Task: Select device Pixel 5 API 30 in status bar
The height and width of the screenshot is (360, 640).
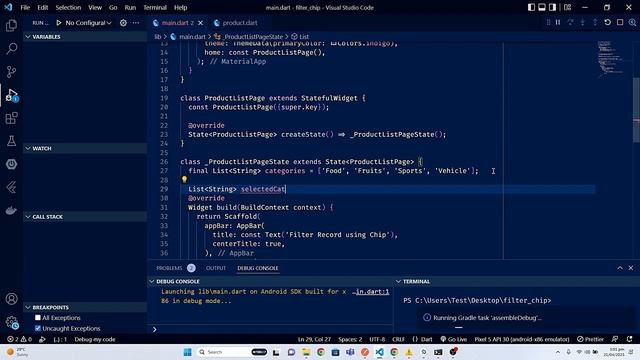Action: [522, 339]
